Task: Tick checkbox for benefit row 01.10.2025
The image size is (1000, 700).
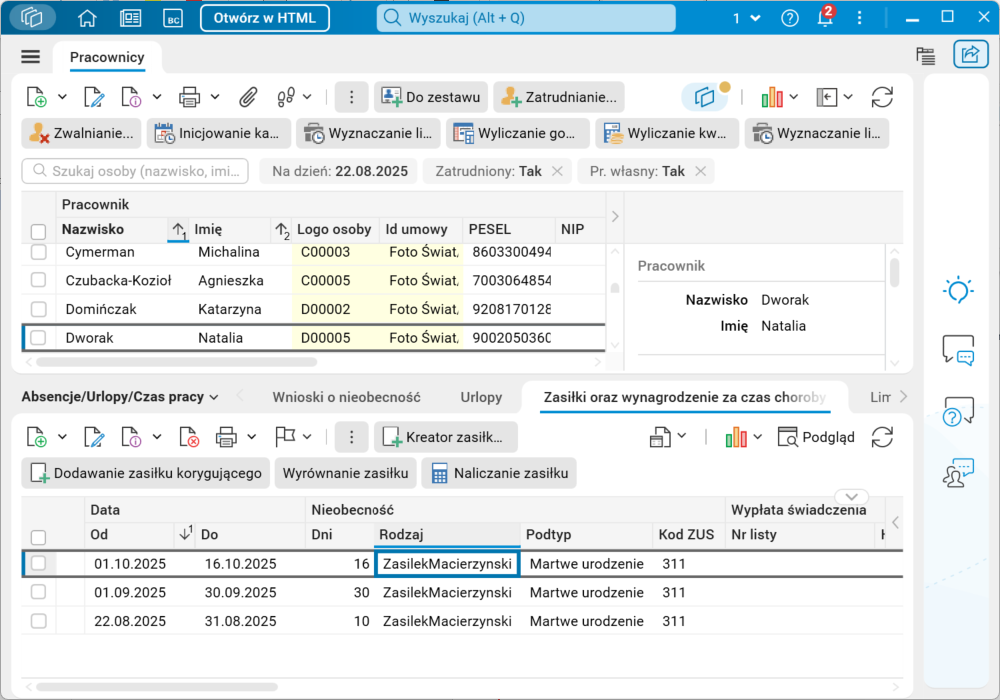Action: pyautogui.click(x=39, y=563)
